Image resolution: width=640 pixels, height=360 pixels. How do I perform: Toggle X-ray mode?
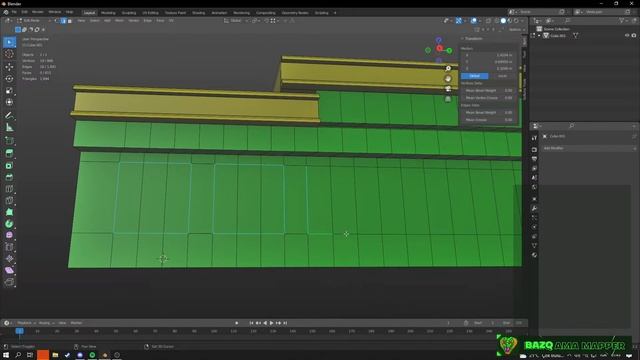coord(489,20)
